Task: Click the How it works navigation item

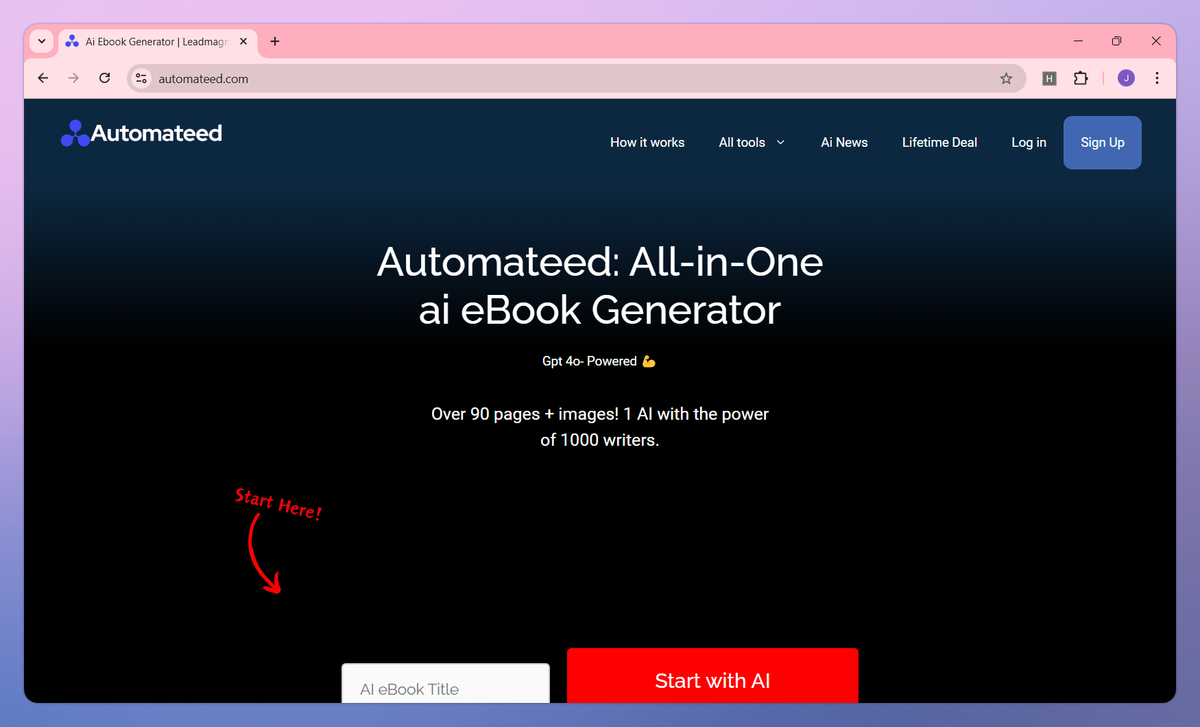Action: pos(647,142)
